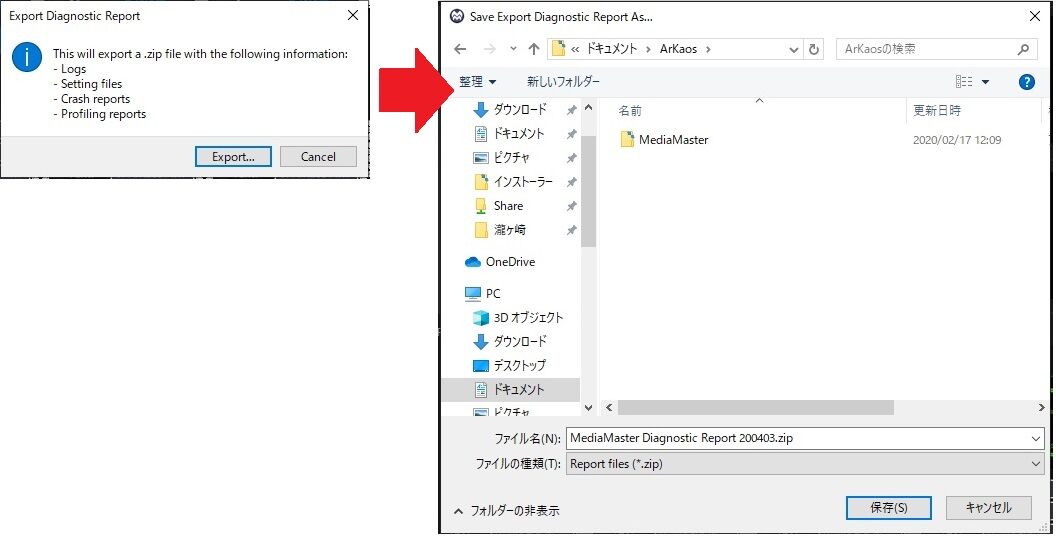Image resolution: width=1056 pixels, height=539 pixels.
Task: Click キャンセル in save dialog
Action: [988, 507]
